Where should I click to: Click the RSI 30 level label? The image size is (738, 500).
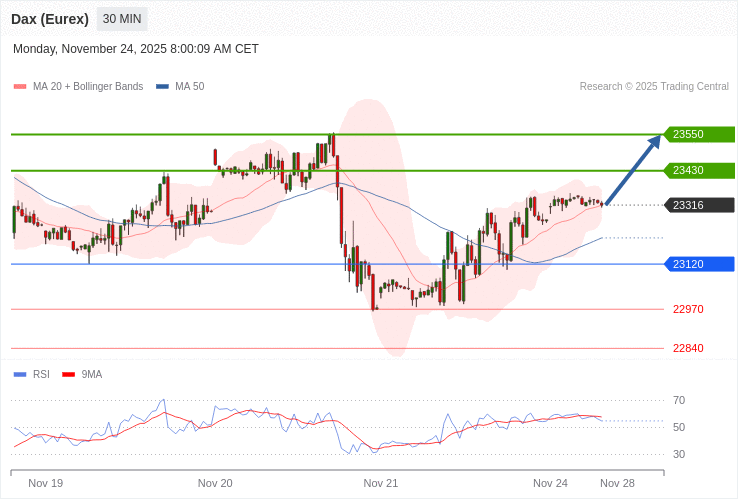679,454
